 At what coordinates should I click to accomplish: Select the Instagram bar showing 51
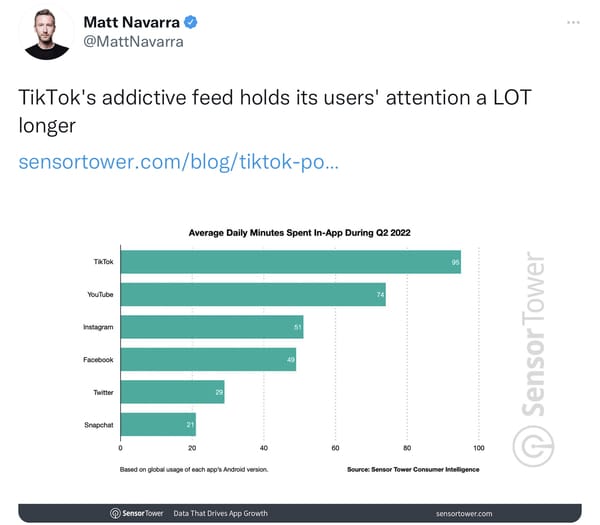point(212,327)
